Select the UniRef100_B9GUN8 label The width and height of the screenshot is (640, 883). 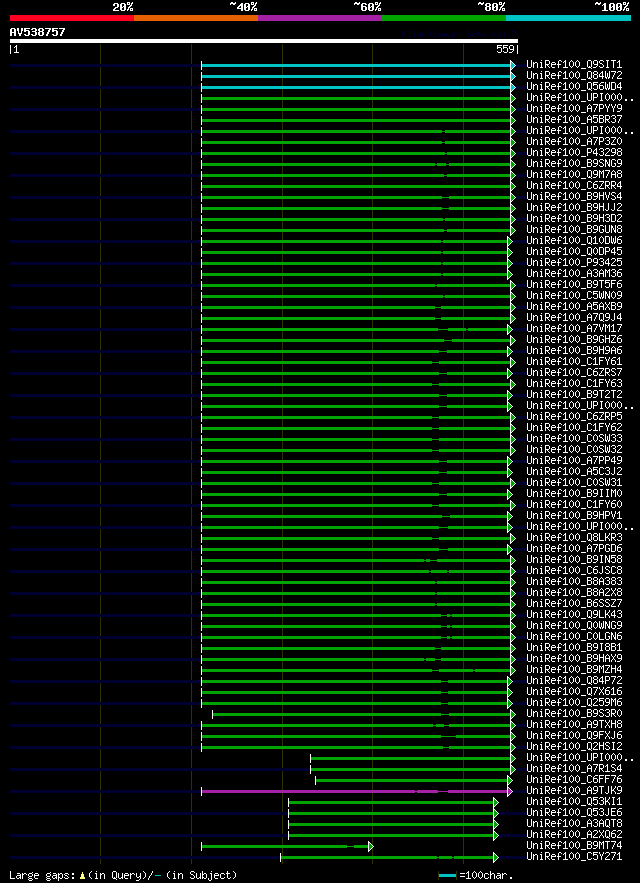[574, 230]
